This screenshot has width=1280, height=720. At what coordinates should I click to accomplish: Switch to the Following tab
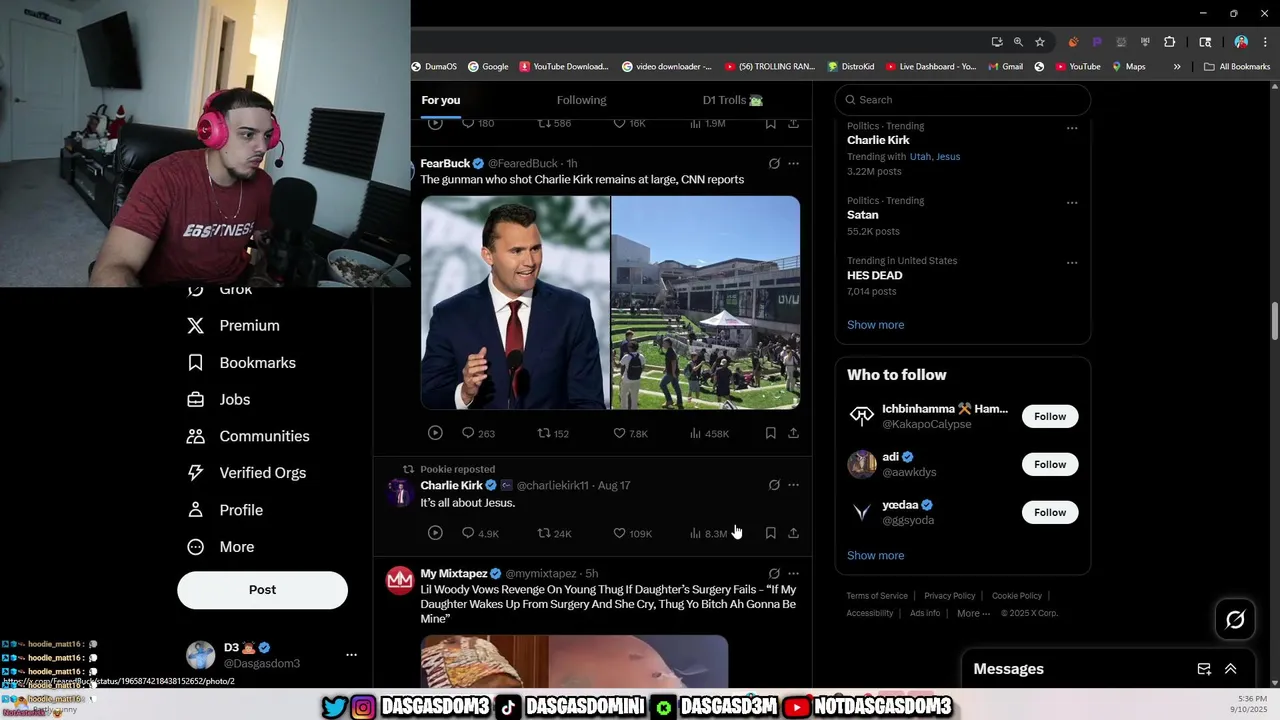pos(581,100)
